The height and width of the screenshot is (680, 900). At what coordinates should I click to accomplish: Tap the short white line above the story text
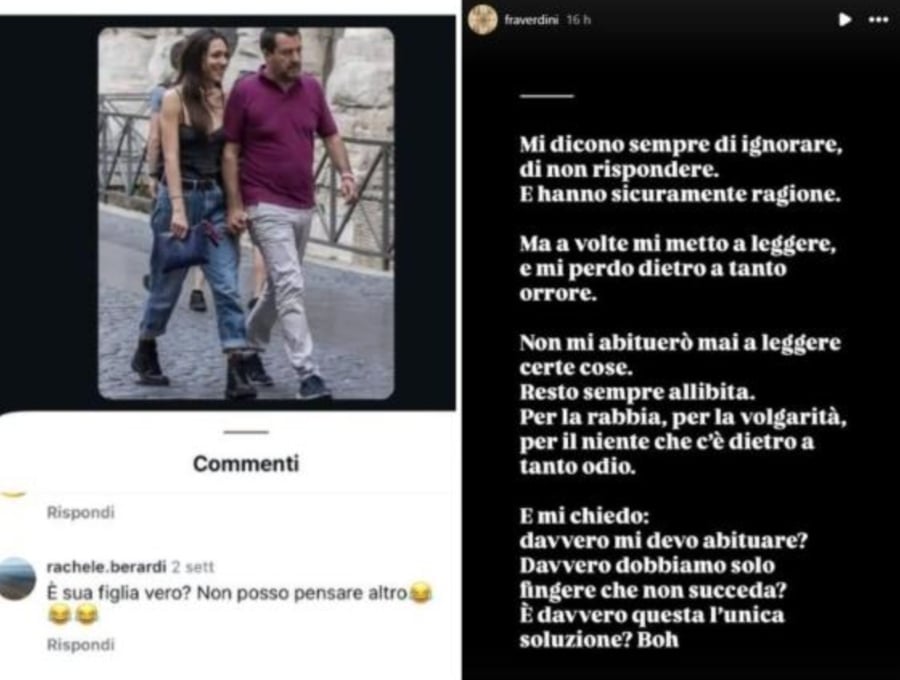click(x=546, y=96)
